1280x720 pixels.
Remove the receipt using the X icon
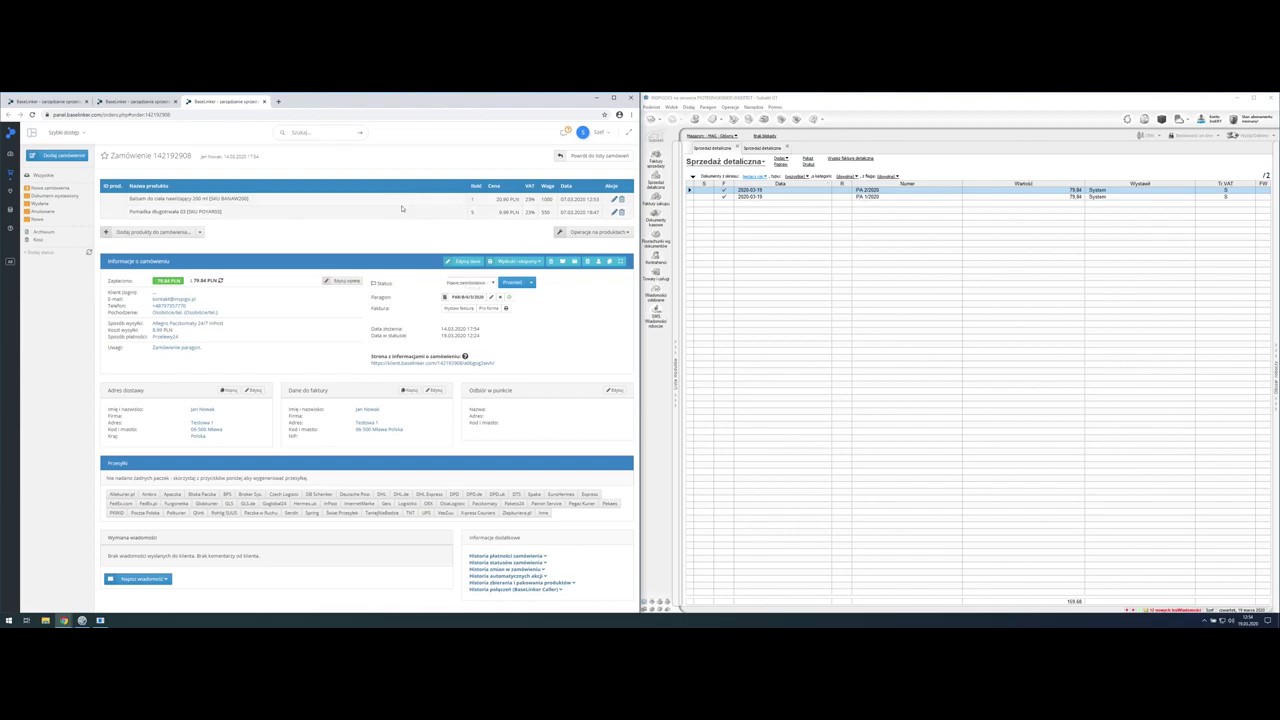pos(500,297)
